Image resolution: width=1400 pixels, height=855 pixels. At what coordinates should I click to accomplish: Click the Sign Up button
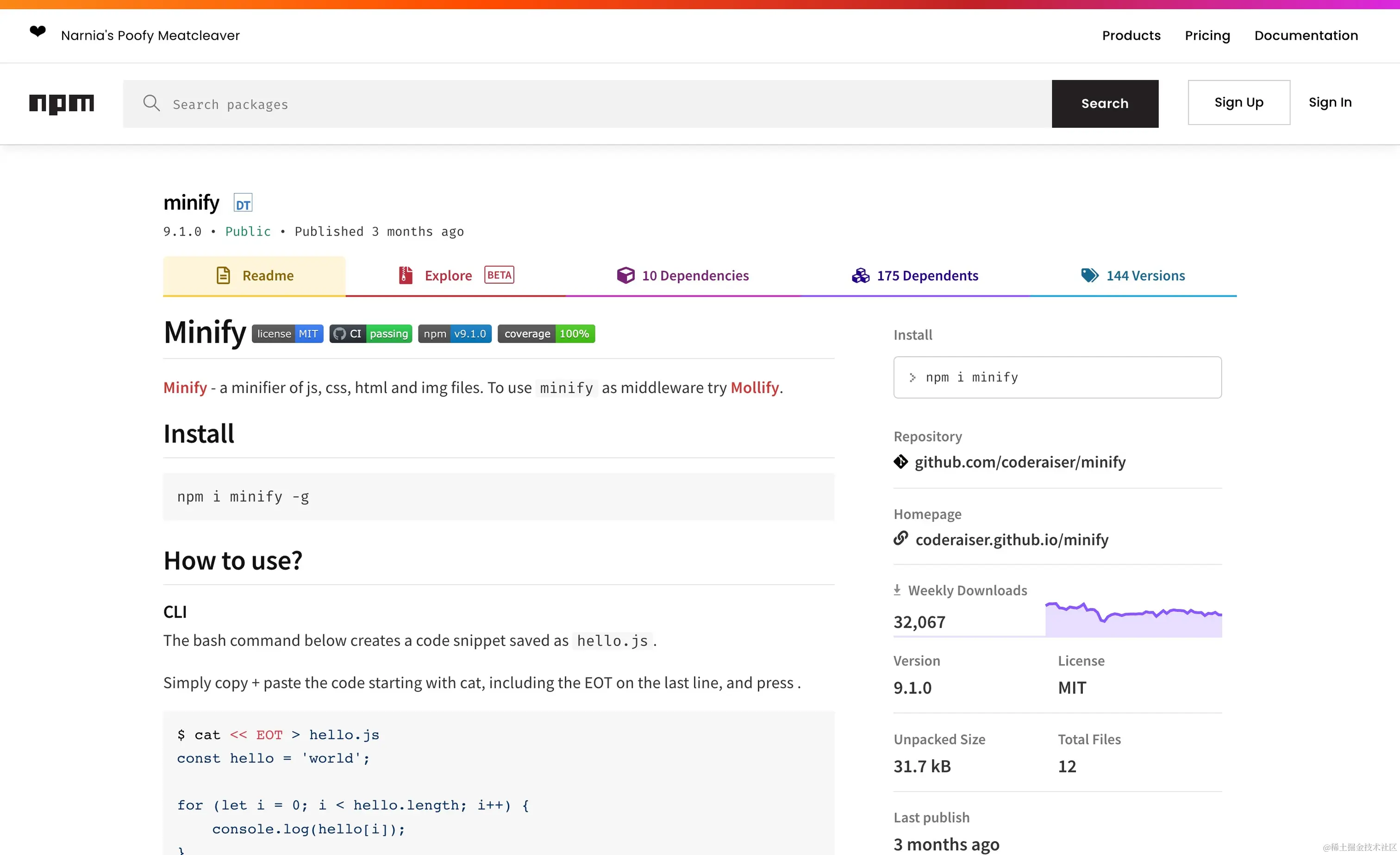tap(1238, 103)
